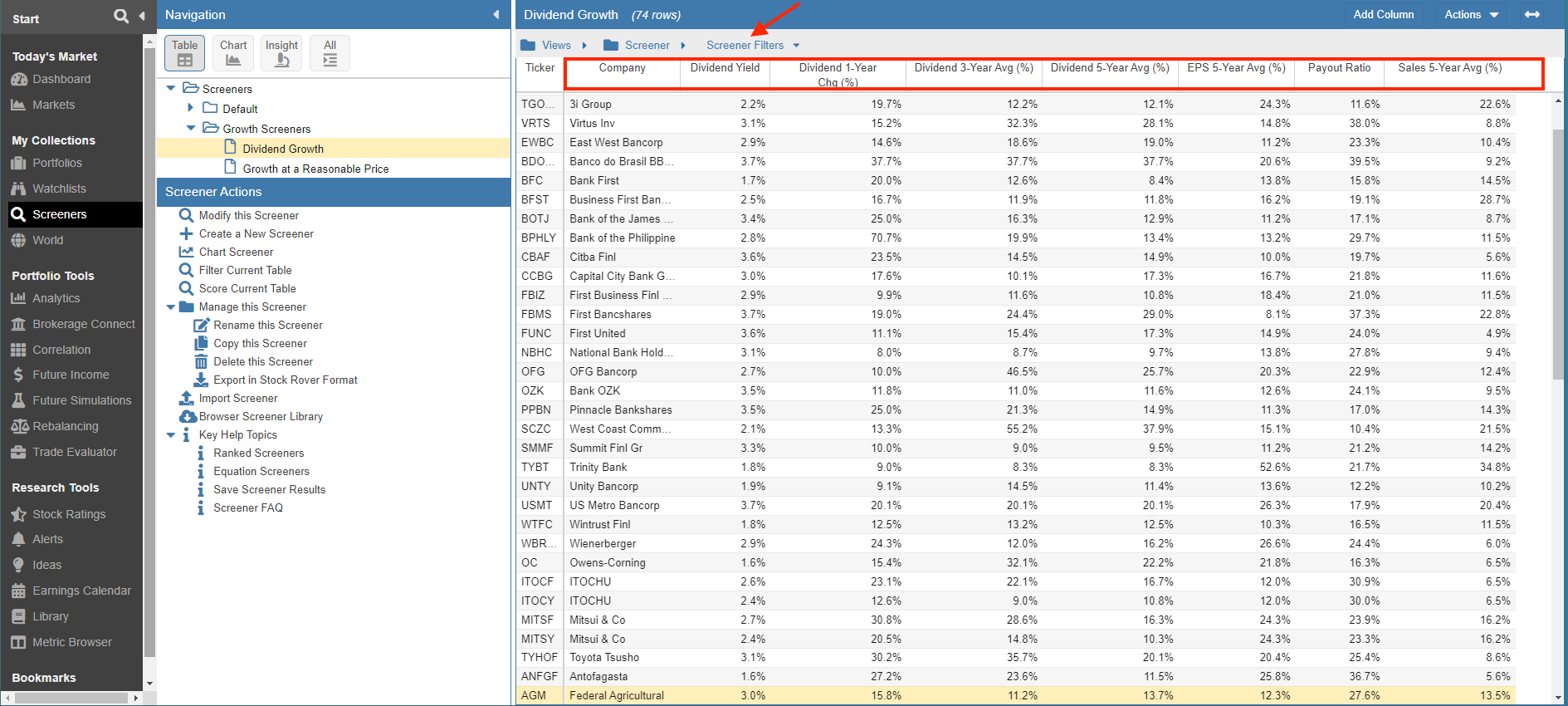Click the Import Screener action
1568x706 pixels.
pyautogui.click(x=237, y=398)
